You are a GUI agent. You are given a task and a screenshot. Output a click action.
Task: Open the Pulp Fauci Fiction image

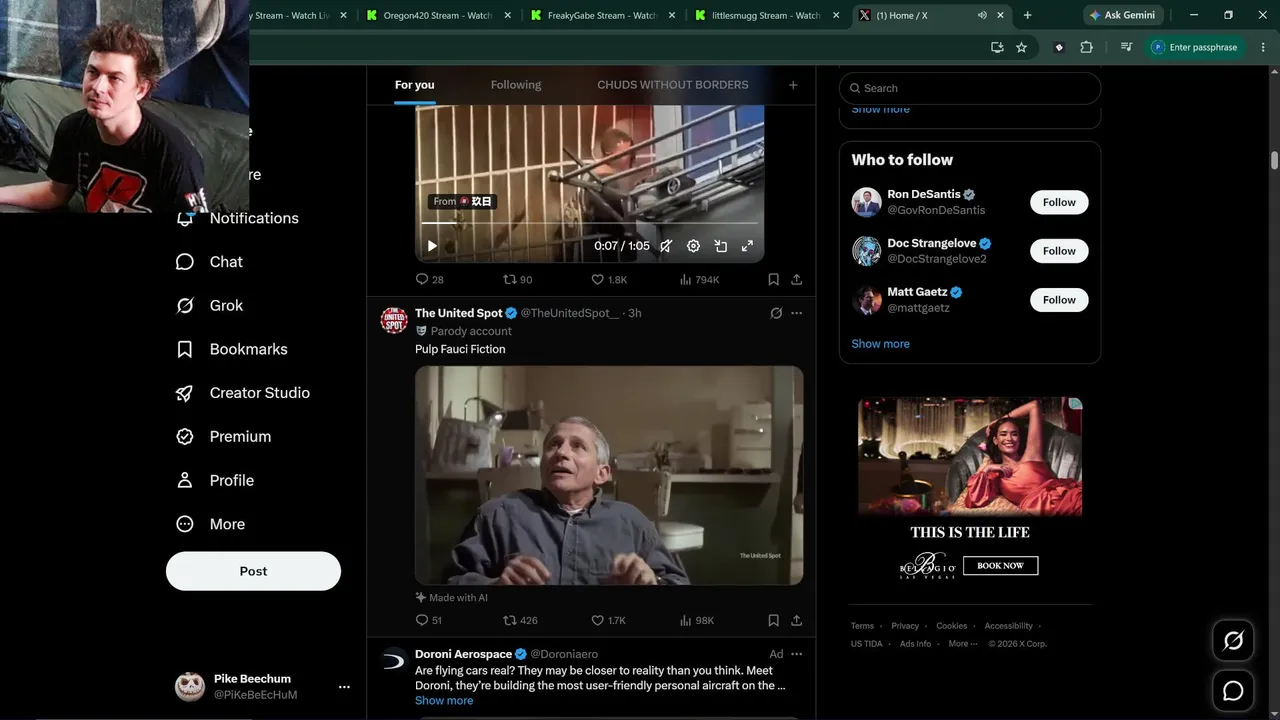point(609,475)
